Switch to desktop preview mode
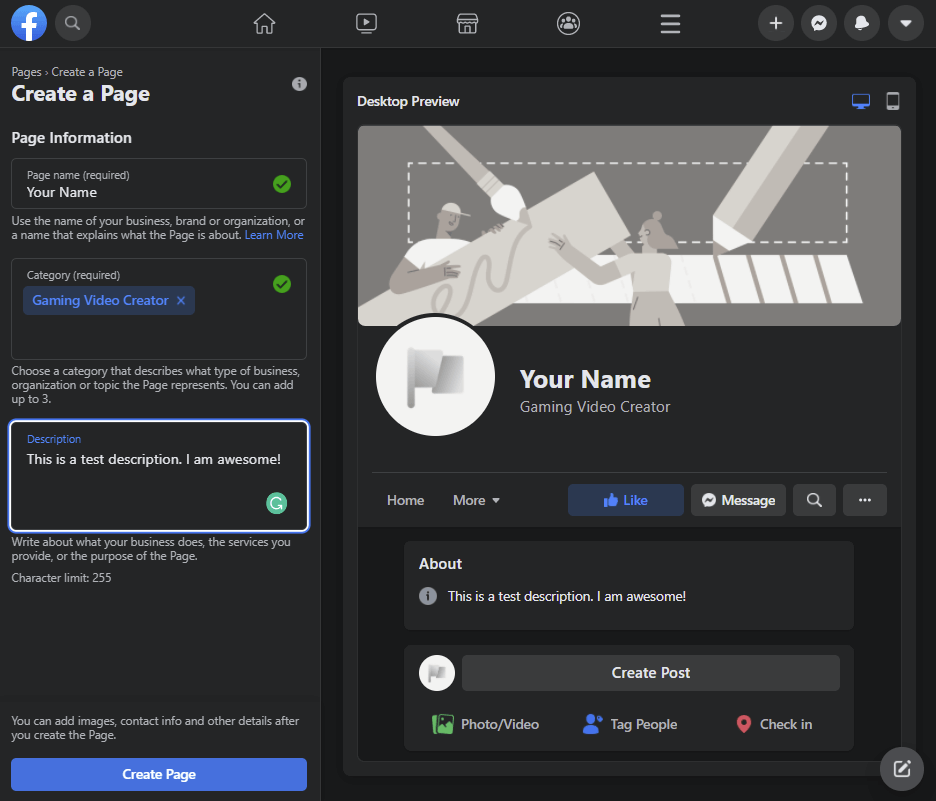This screenshot has height=801, width=936. (x=860, y=101)
